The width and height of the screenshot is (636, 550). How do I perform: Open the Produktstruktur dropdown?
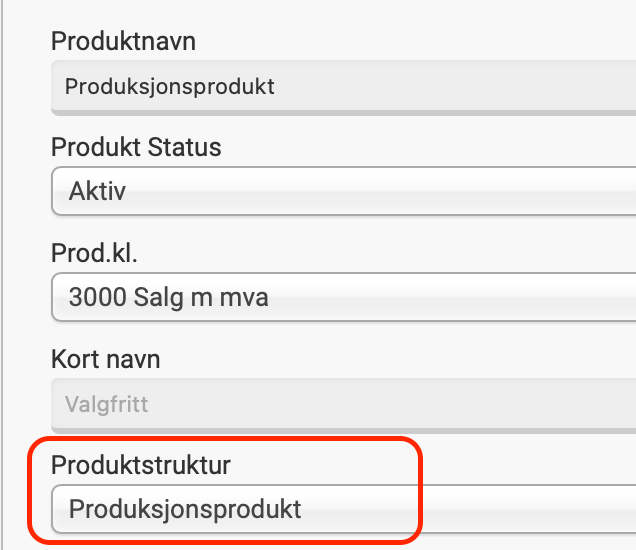340,509
